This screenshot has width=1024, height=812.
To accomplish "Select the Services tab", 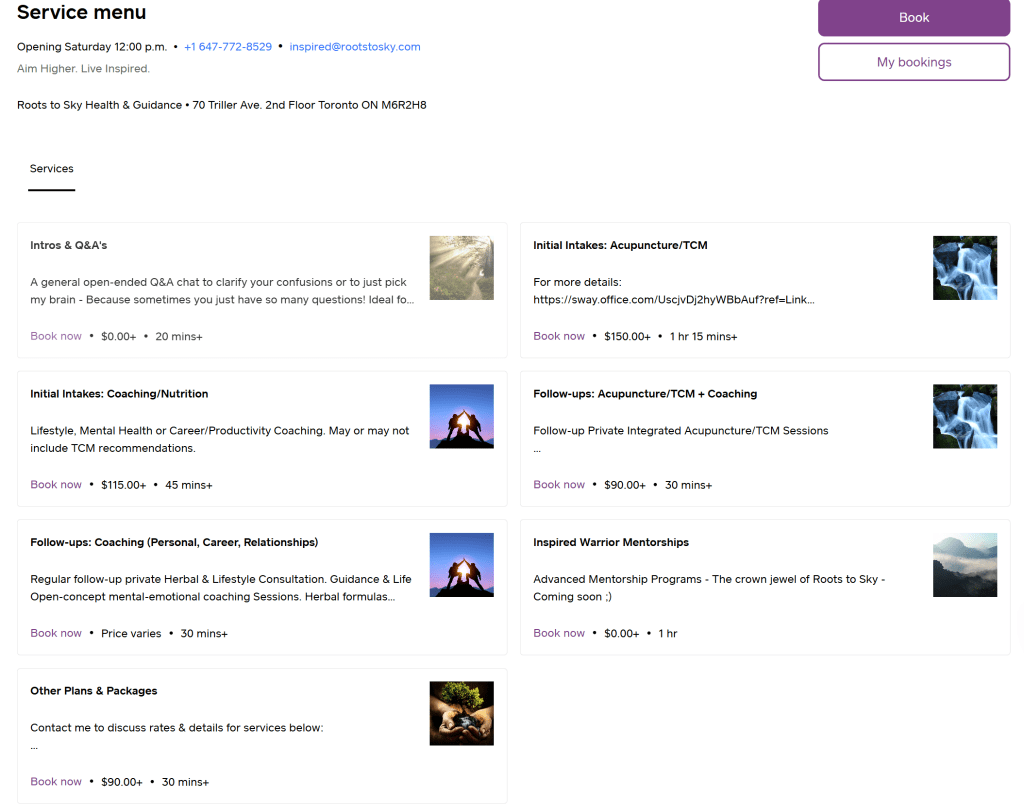I will point(51,169).
